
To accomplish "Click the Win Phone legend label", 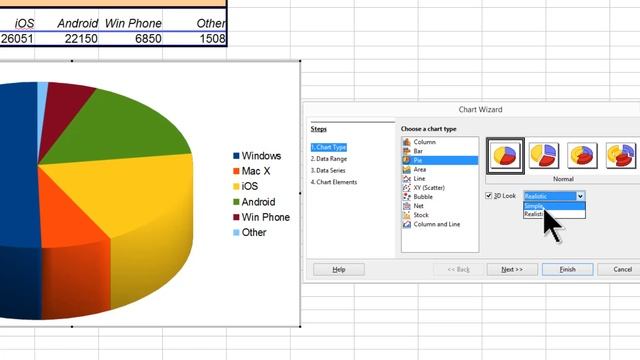I will [266, 217].
